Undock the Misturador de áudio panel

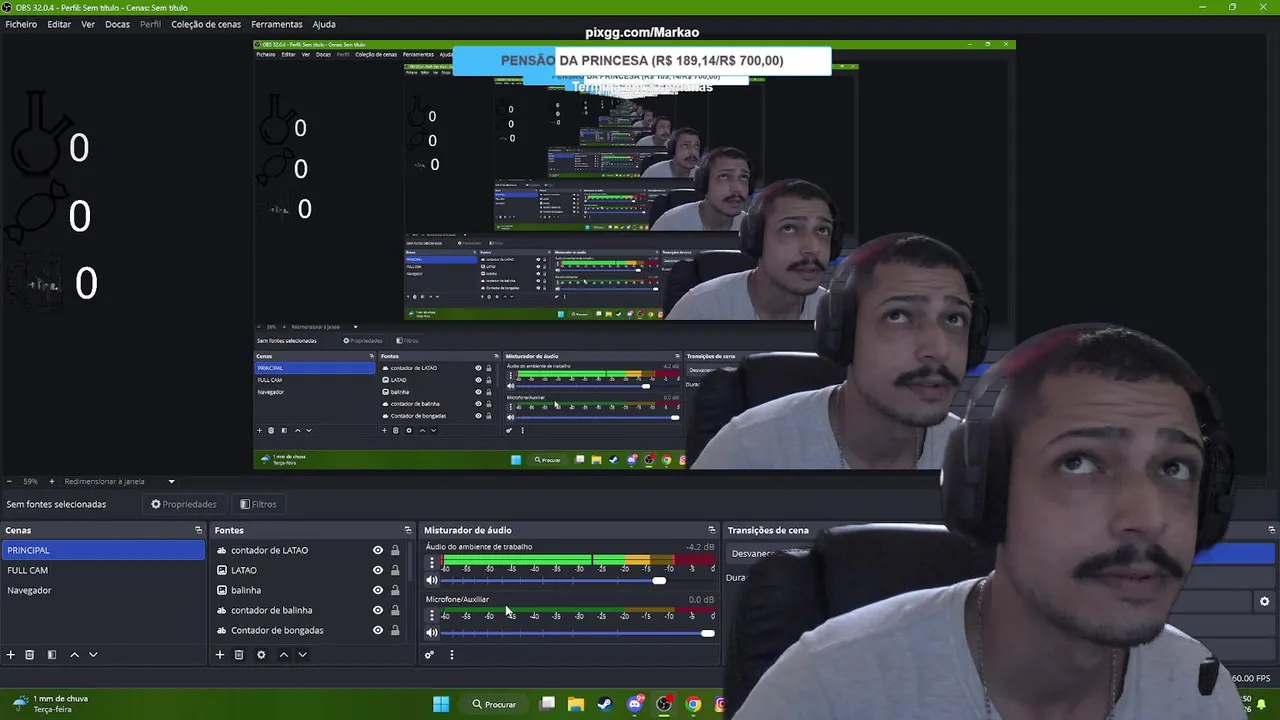pyautogui.click(x=711, y=530)
